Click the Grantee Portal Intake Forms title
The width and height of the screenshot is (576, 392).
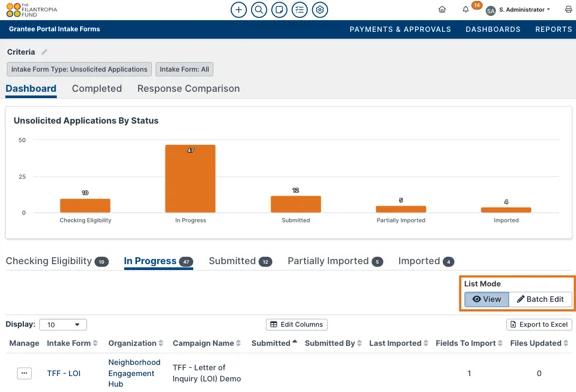point(54,29)
